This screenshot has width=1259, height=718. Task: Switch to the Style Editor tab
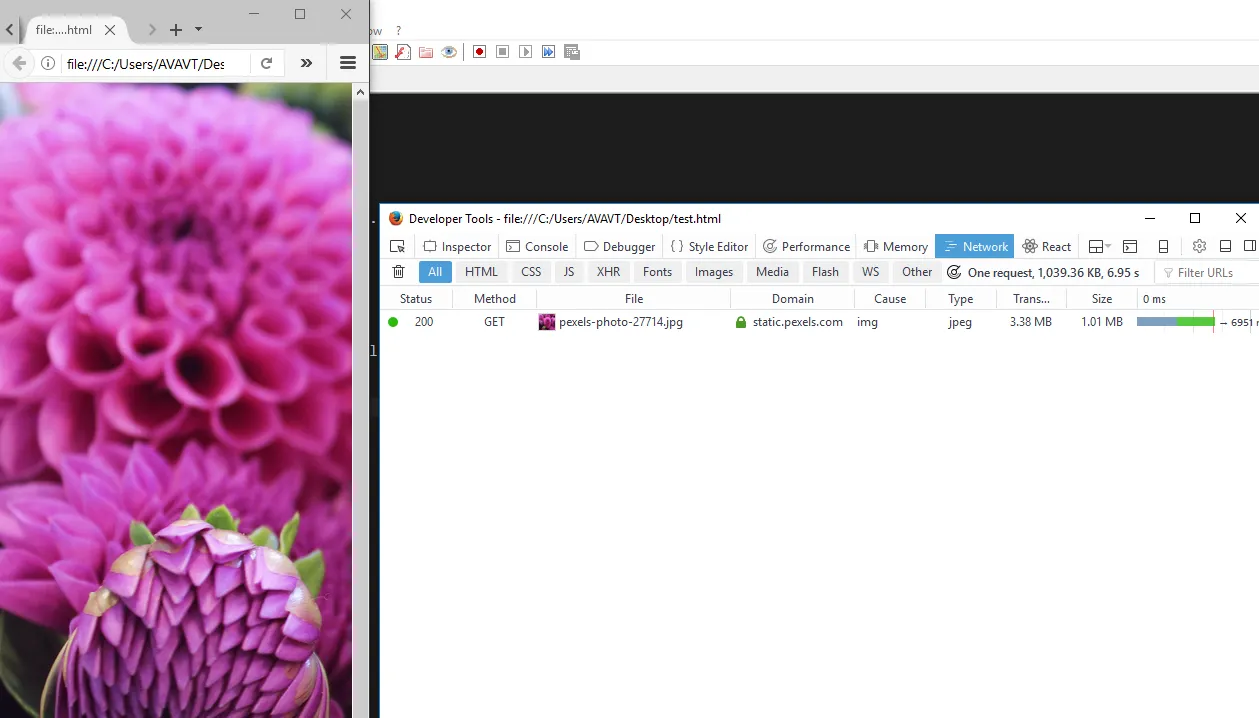[709, 246]
